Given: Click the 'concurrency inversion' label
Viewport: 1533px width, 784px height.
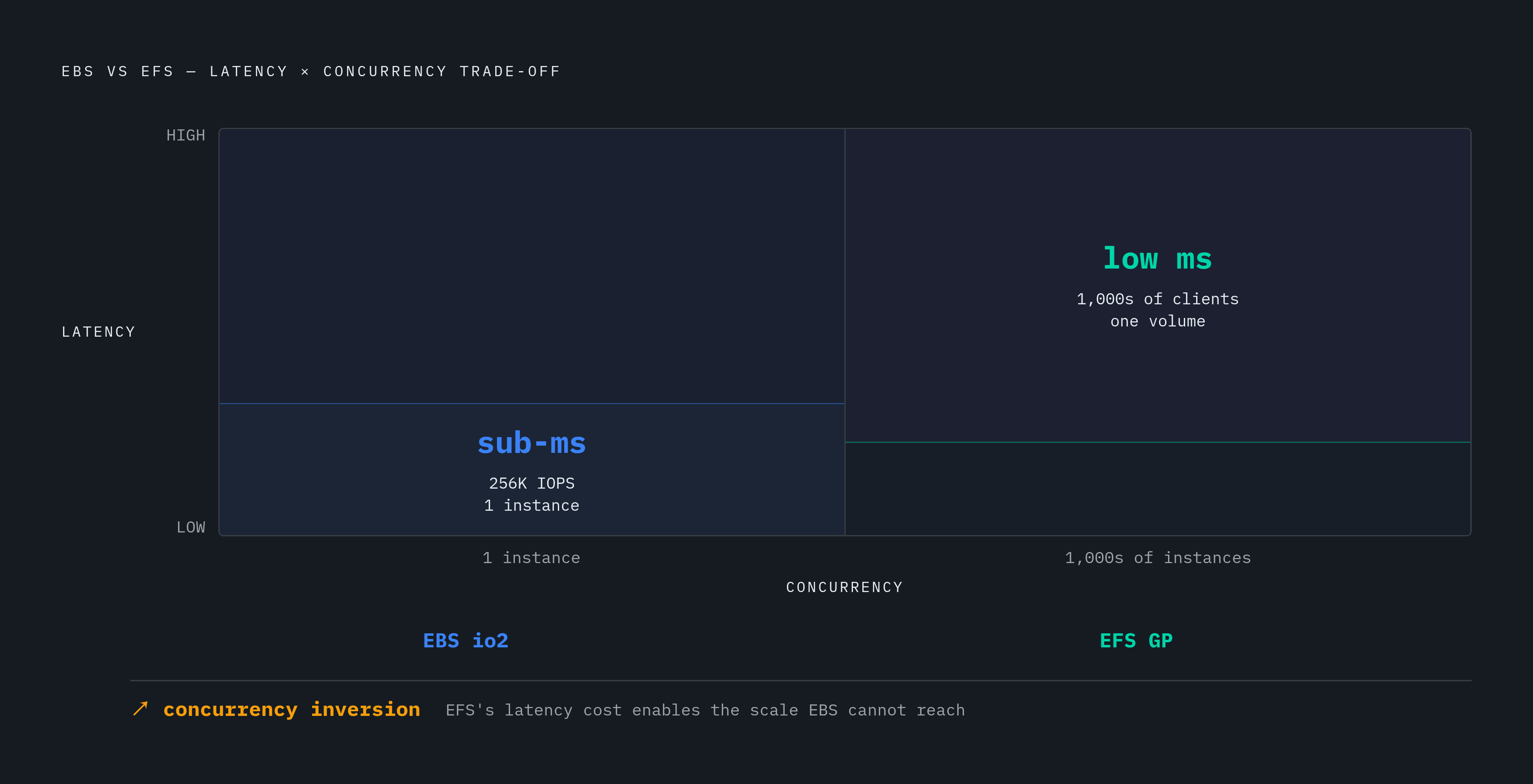Looking at the screenshot, I should pos(292,710).
